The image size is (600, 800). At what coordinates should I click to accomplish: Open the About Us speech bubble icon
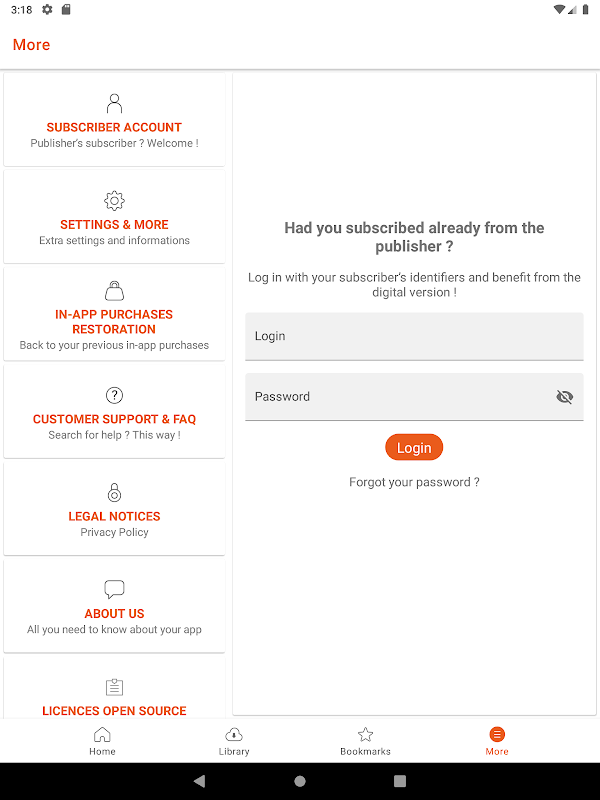(114, 589)
